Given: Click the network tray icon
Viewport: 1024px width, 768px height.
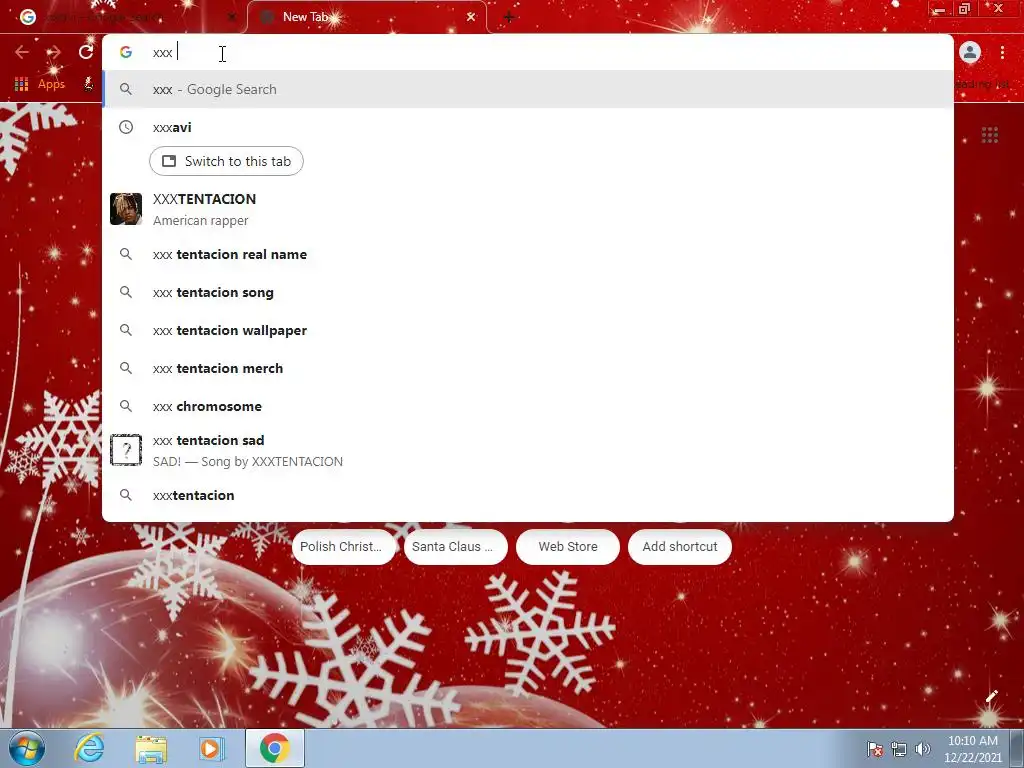Looking at the screenshot, I should pyautogui.click(x=899, y=749).
